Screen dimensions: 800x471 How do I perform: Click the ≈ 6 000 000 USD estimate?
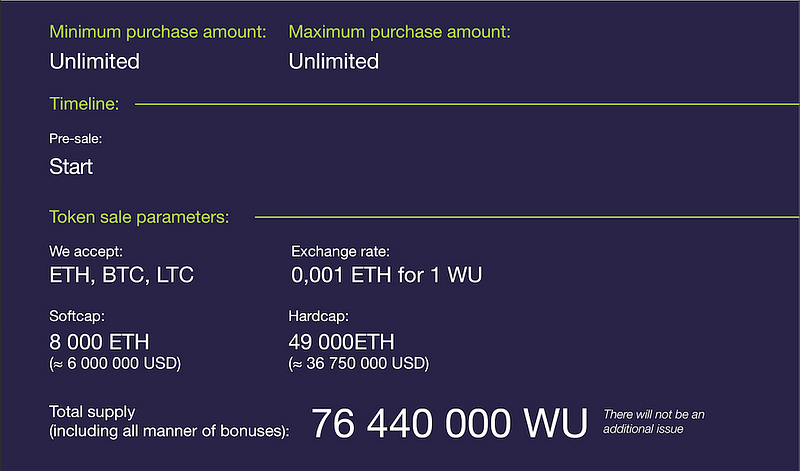pos(115,364)
